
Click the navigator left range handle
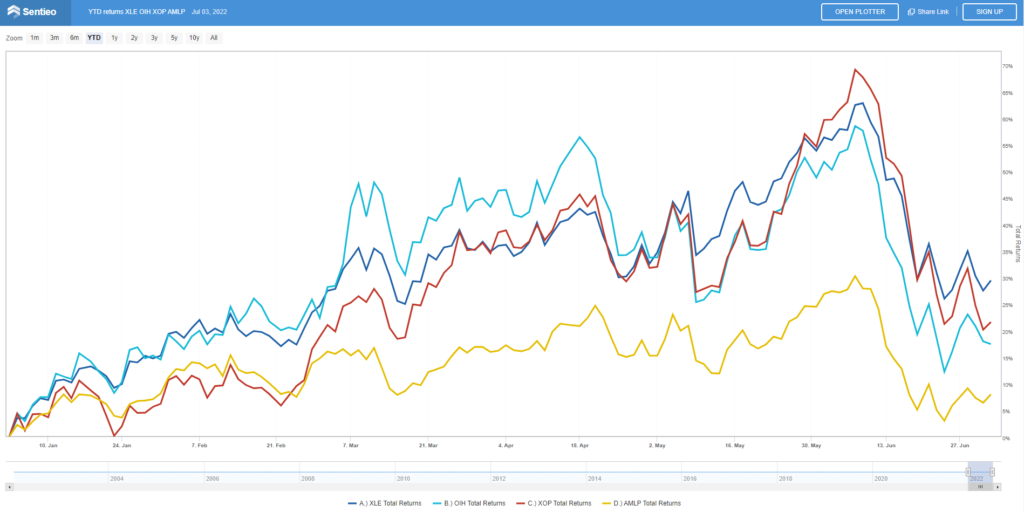968,472
